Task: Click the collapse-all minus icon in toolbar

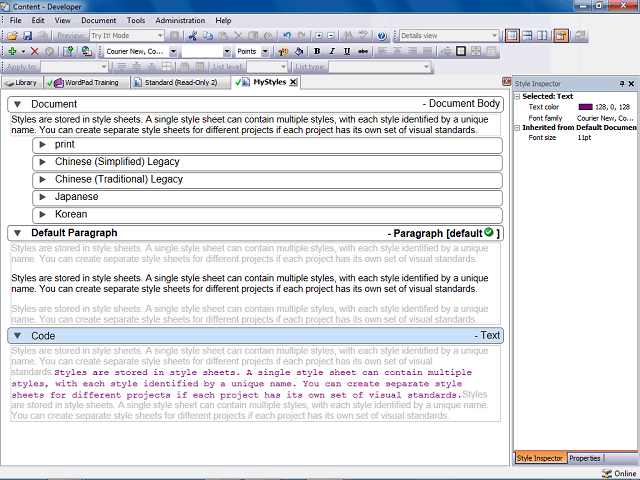Action: 331,36
